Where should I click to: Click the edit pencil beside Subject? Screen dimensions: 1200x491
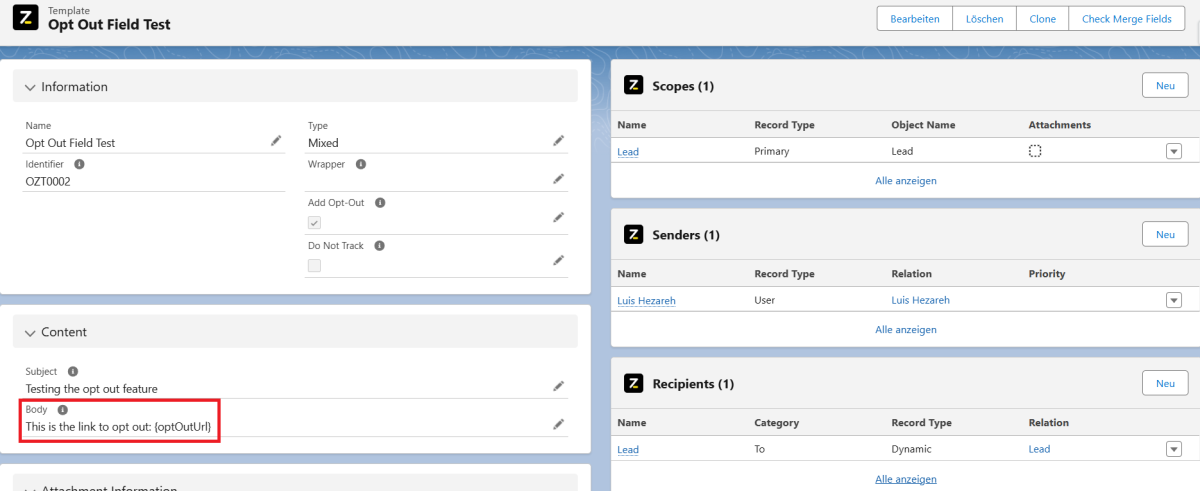click(x=559, y=386)
